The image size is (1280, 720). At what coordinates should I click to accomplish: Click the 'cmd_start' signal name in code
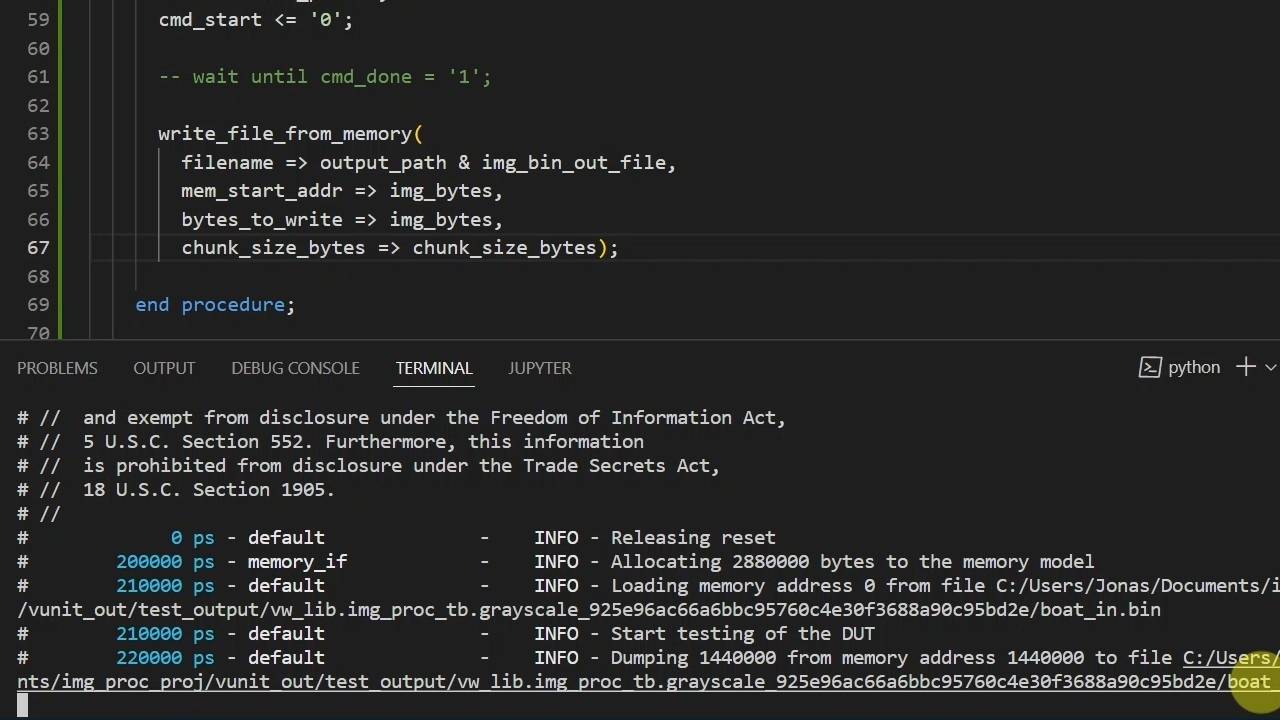[210, 20]
